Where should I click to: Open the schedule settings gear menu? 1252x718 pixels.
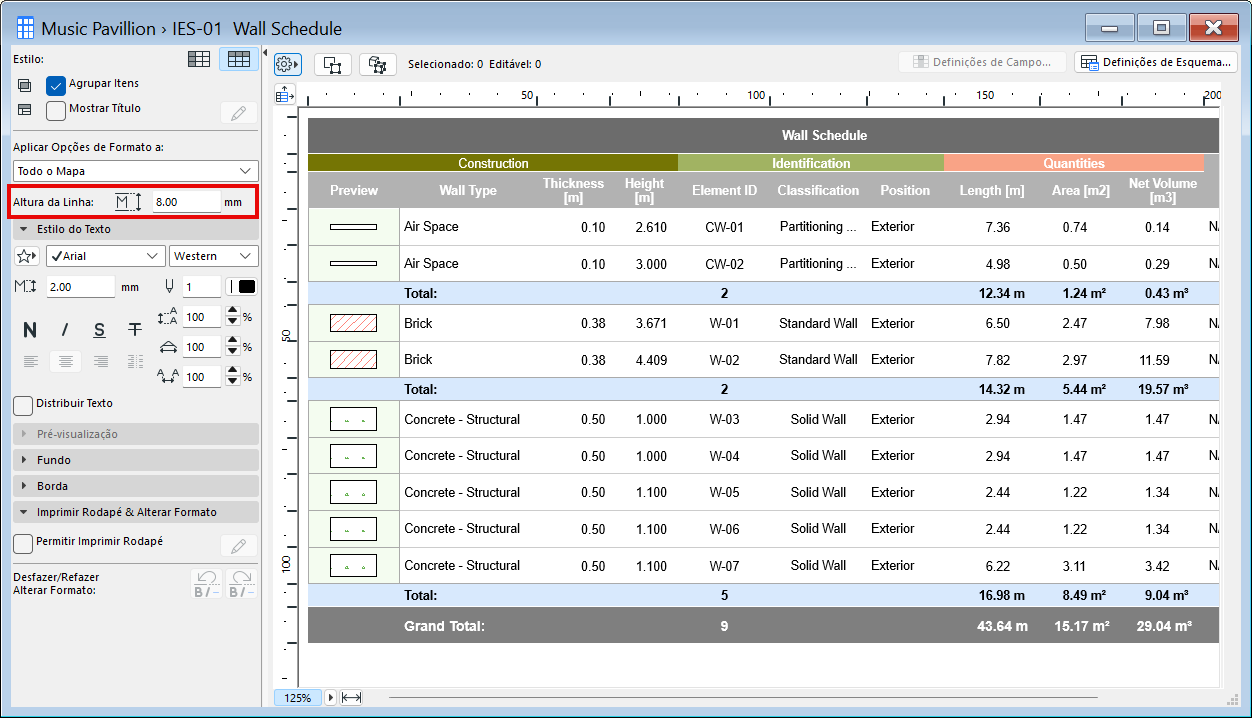coord(287,64)
